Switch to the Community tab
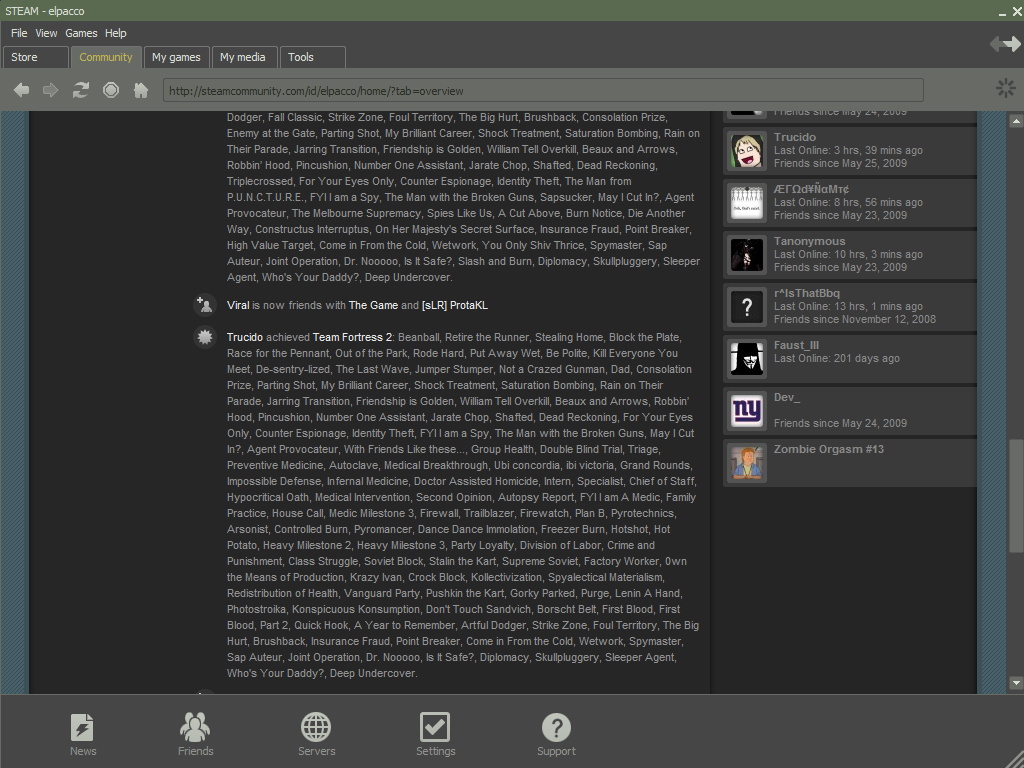Viewport: 1024px width, 768px height. click(106, 57)
